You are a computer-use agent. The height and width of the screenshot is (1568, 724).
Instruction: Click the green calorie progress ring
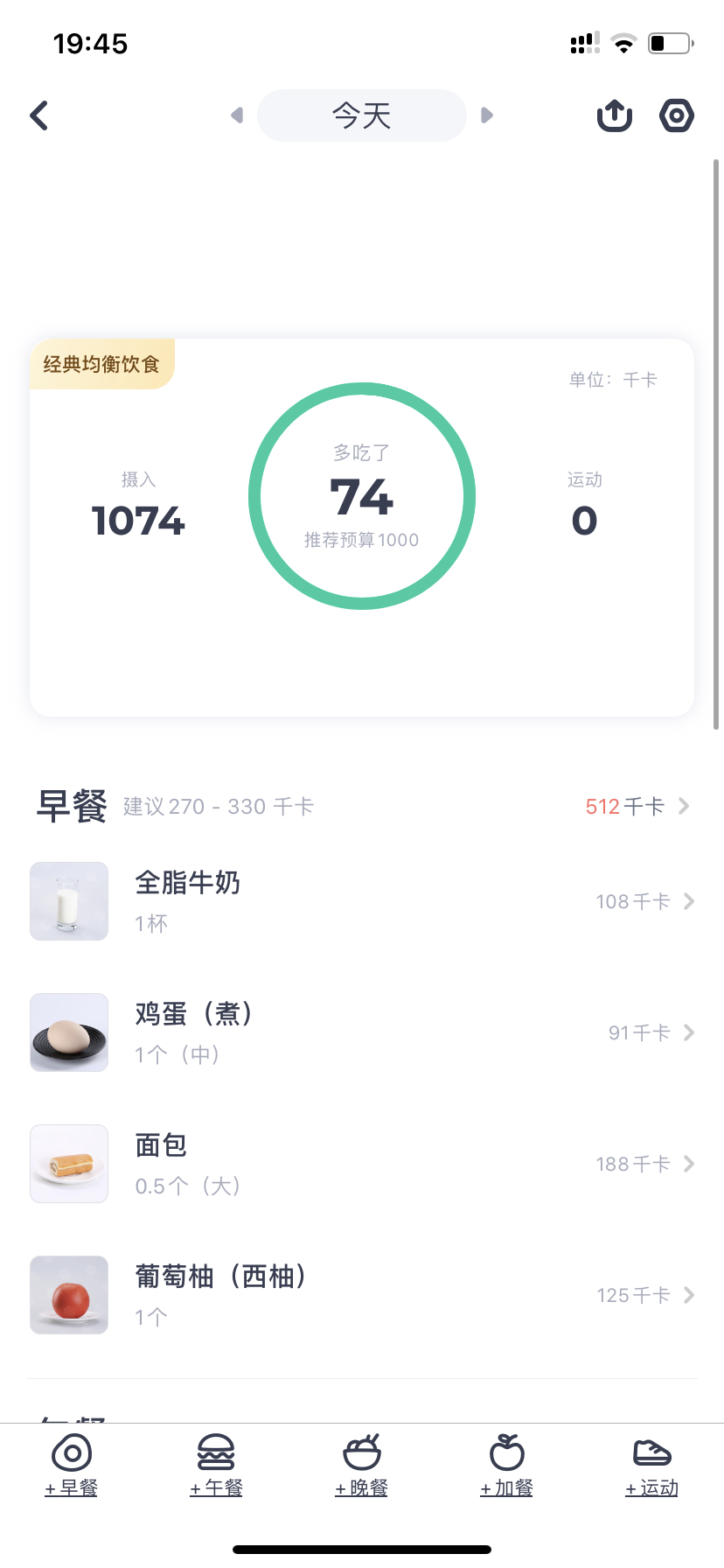[x=362, y=495]
